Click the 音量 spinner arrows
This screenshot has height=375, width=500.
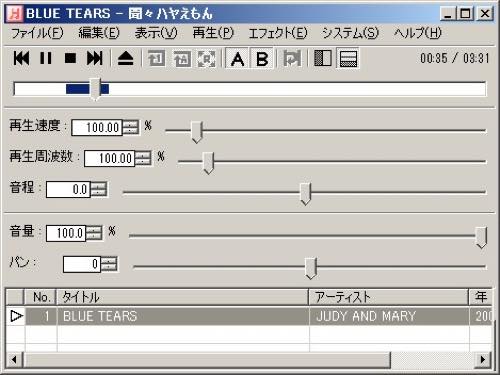click(94, 233)
